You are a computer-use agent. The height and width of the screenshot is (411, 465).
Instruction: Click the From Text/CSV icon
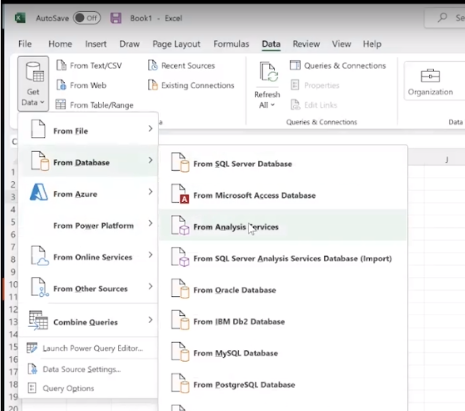click(61, 65)
